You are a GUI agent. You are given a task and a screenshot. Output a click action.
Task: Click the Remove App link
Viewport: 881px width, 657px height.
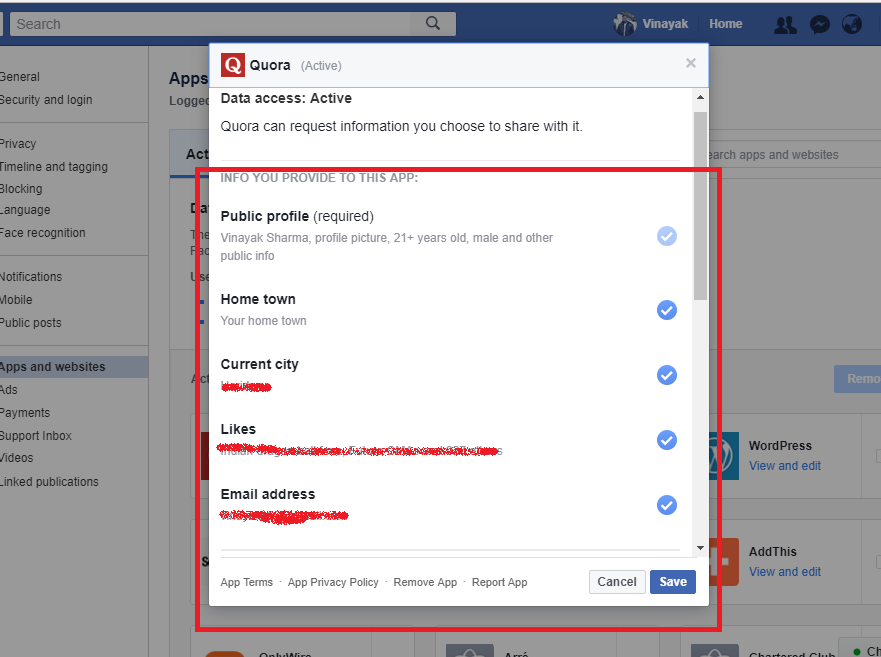click(x=425, y=582)
